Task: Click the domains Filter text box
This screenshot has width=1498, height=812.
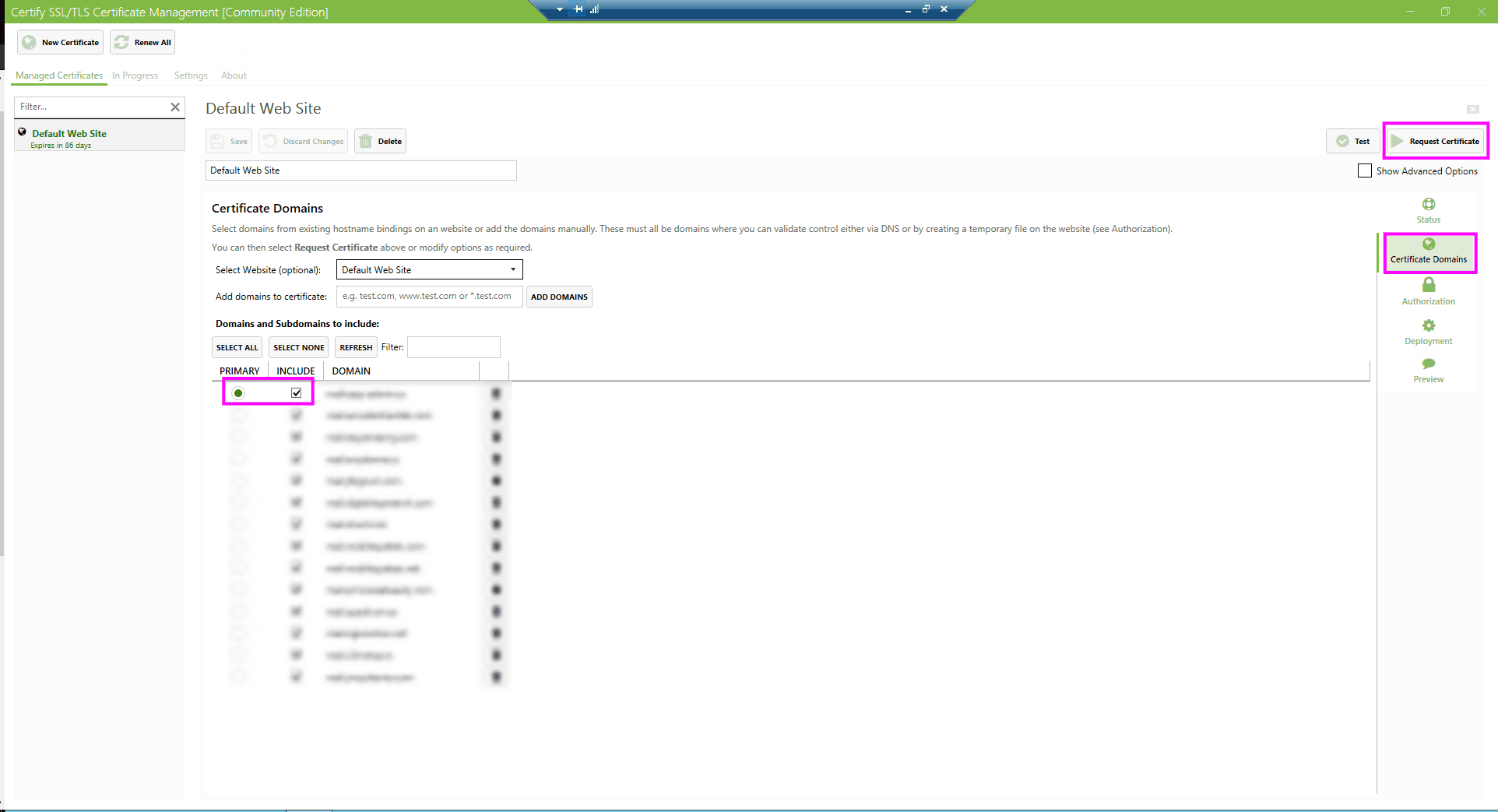Action: click(453, 347)
